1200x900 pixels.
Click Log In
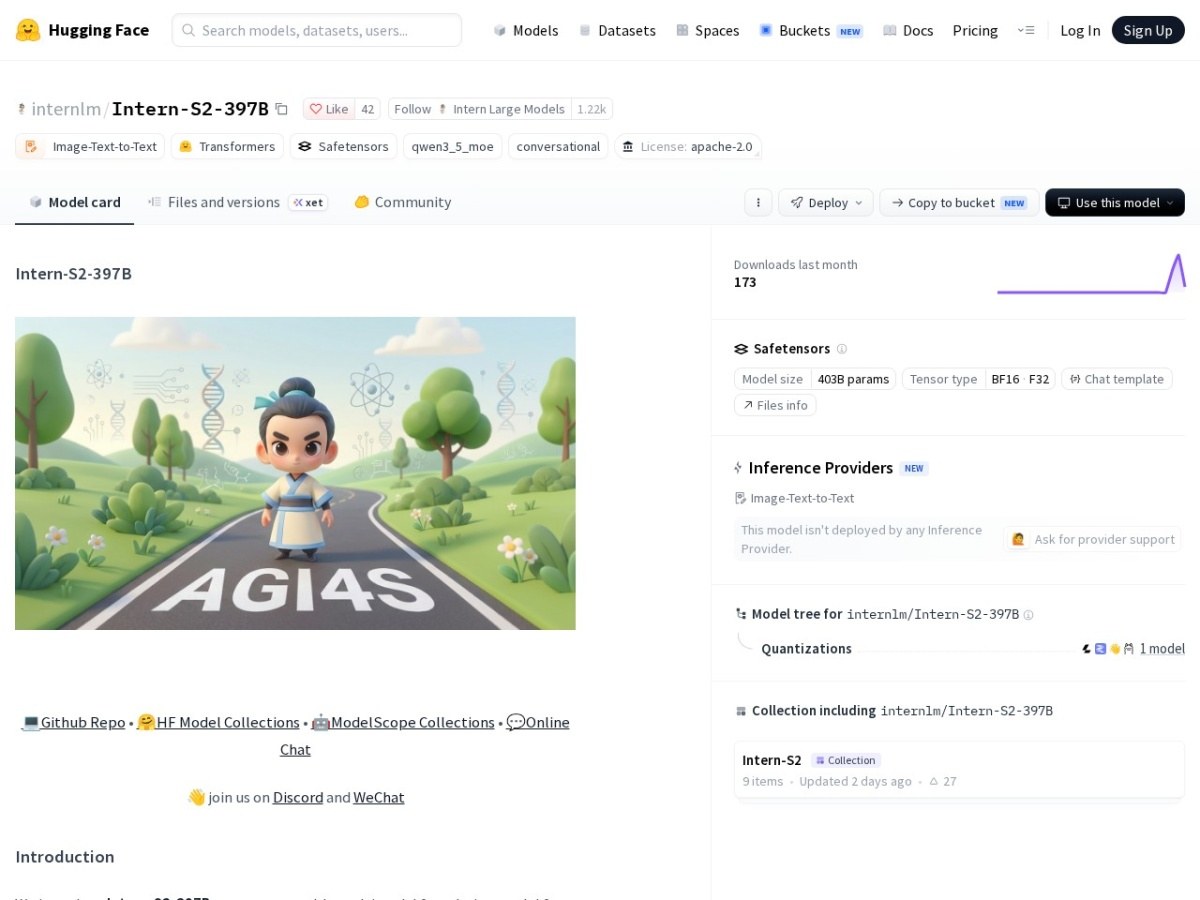coord(1080,30)
